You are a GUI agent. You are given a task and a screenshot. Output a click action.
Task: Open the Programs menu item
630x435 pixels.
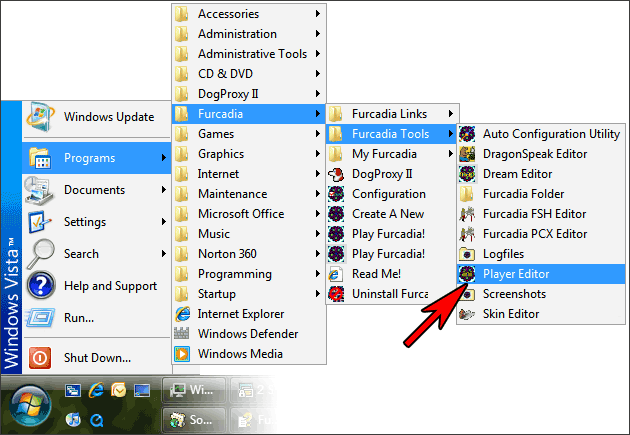coord(96,158)
